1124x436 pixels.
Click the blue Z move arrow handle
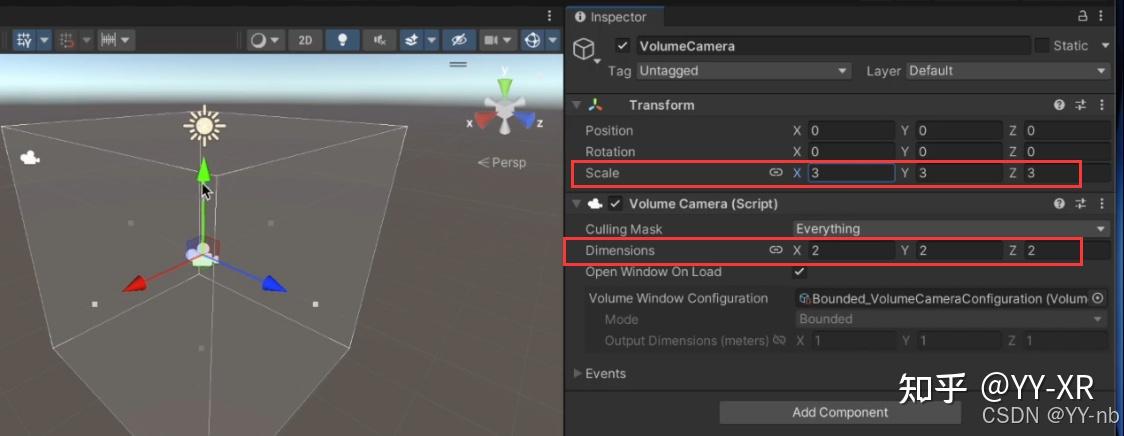click(273, 284)
